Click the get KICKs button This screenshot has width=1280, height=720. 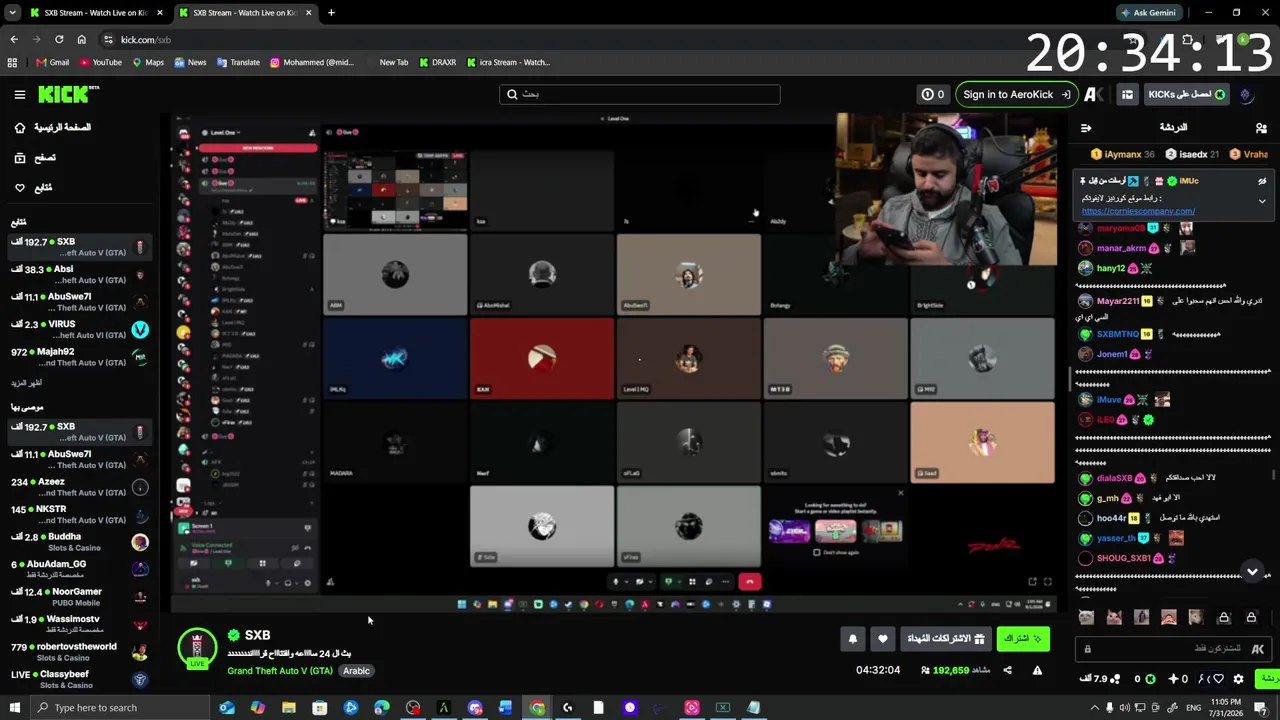[1186, 94]
